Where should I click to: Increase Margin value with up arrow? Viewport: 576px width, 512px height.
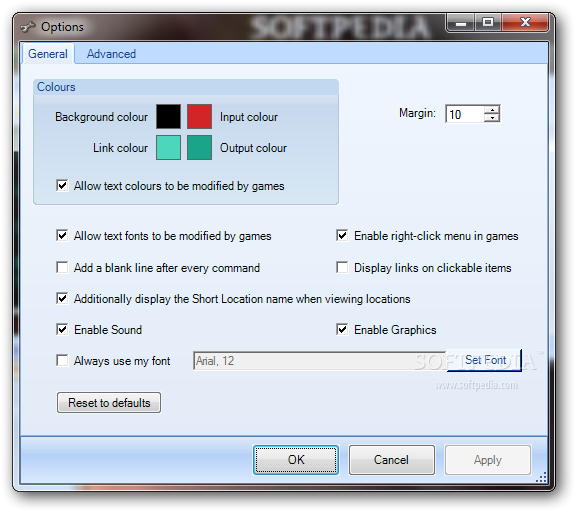[491, 110]
